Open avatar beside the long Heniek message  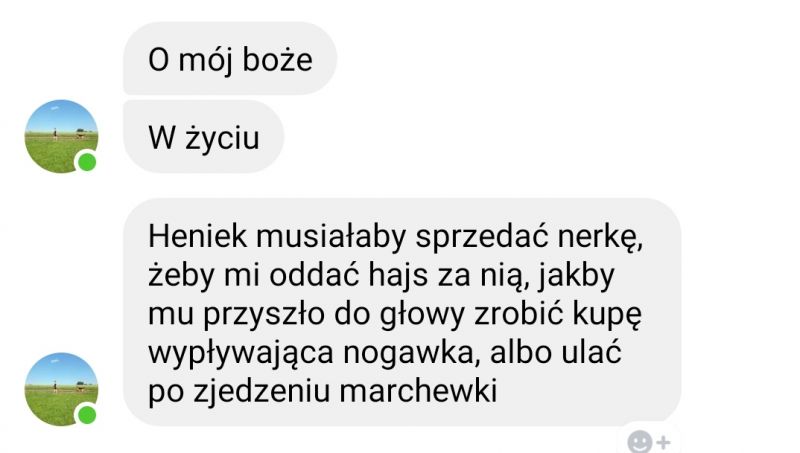click(61, 389)
